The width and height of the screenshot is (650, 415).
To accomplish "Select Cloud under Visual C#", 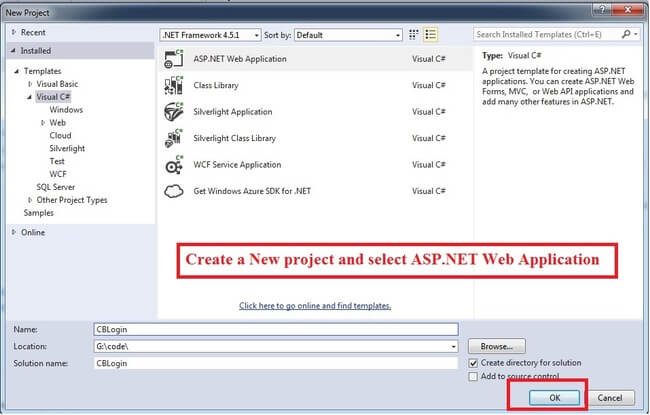I will tap(60, 136).
